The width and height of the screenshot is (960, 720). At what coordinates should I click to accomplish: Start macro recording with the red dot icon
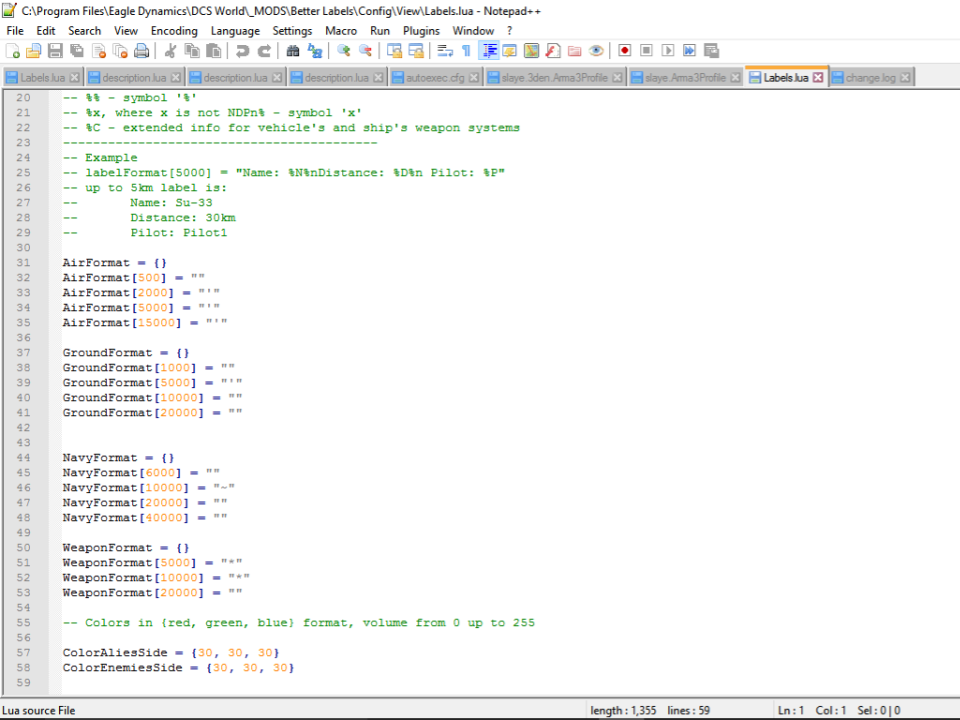tap(624, 51)
